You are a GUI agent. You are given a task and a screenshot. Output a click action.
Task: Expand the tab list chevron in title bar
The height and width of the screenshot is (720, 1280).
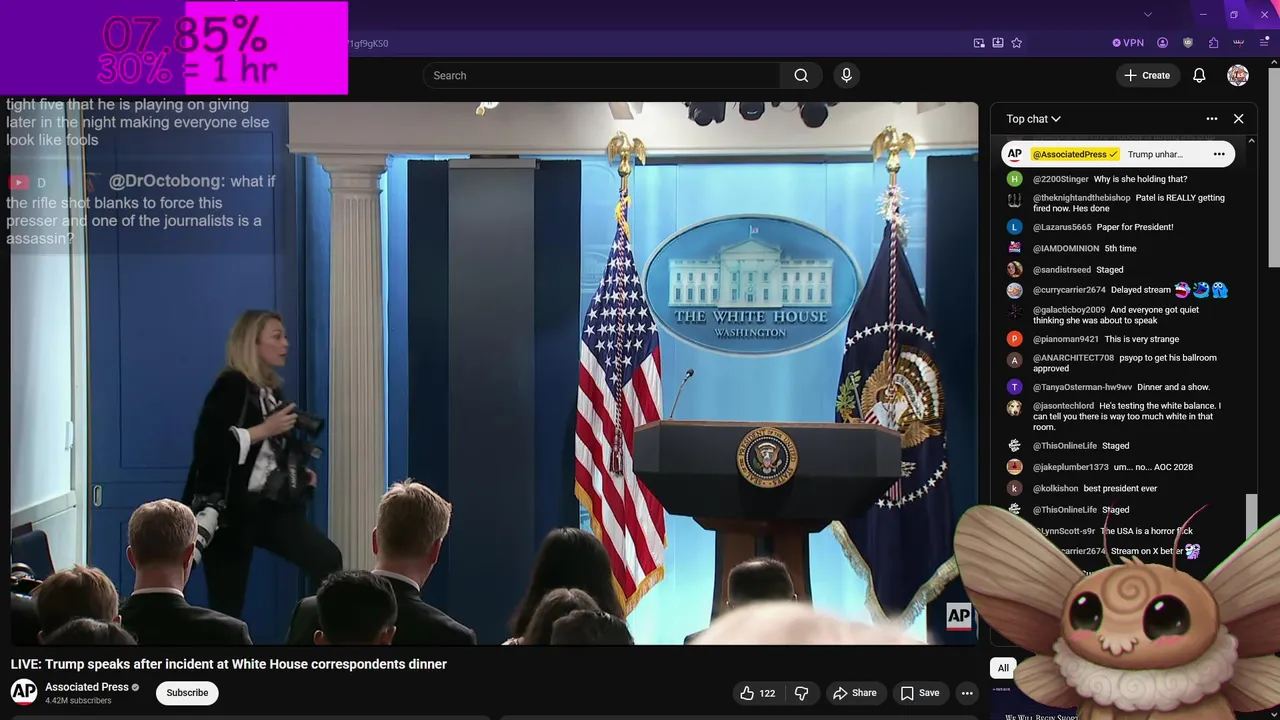click(1147, 14)
